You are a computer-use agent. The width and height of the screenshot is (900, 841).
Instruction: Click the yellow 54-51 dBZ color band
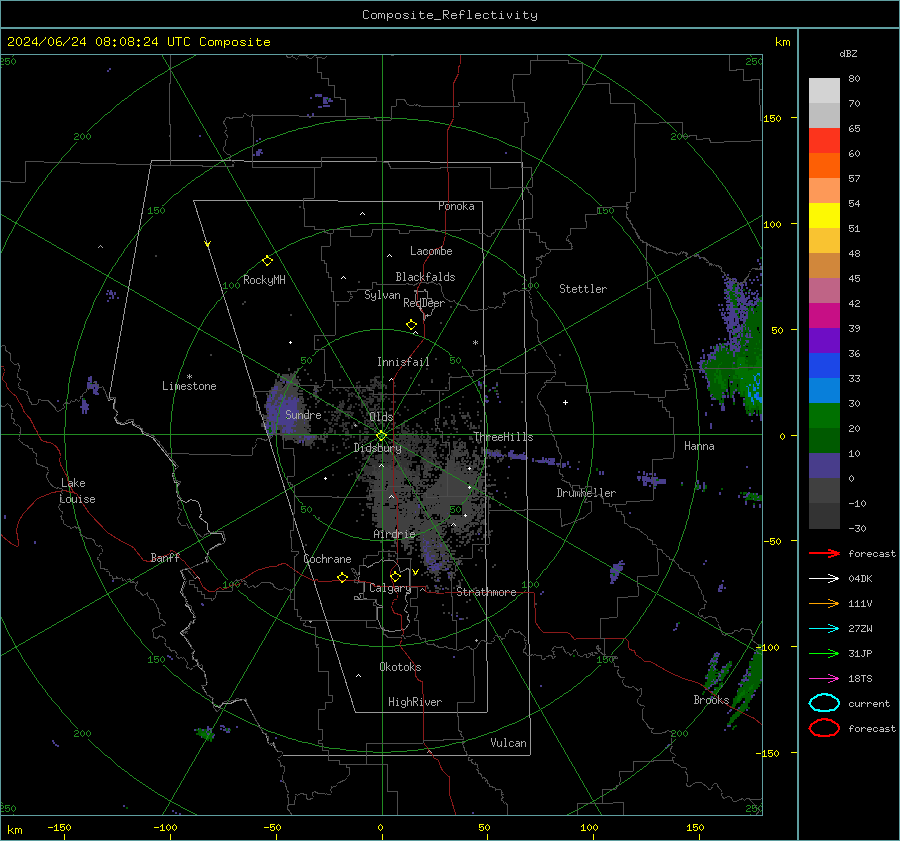[x=824, y=216]
